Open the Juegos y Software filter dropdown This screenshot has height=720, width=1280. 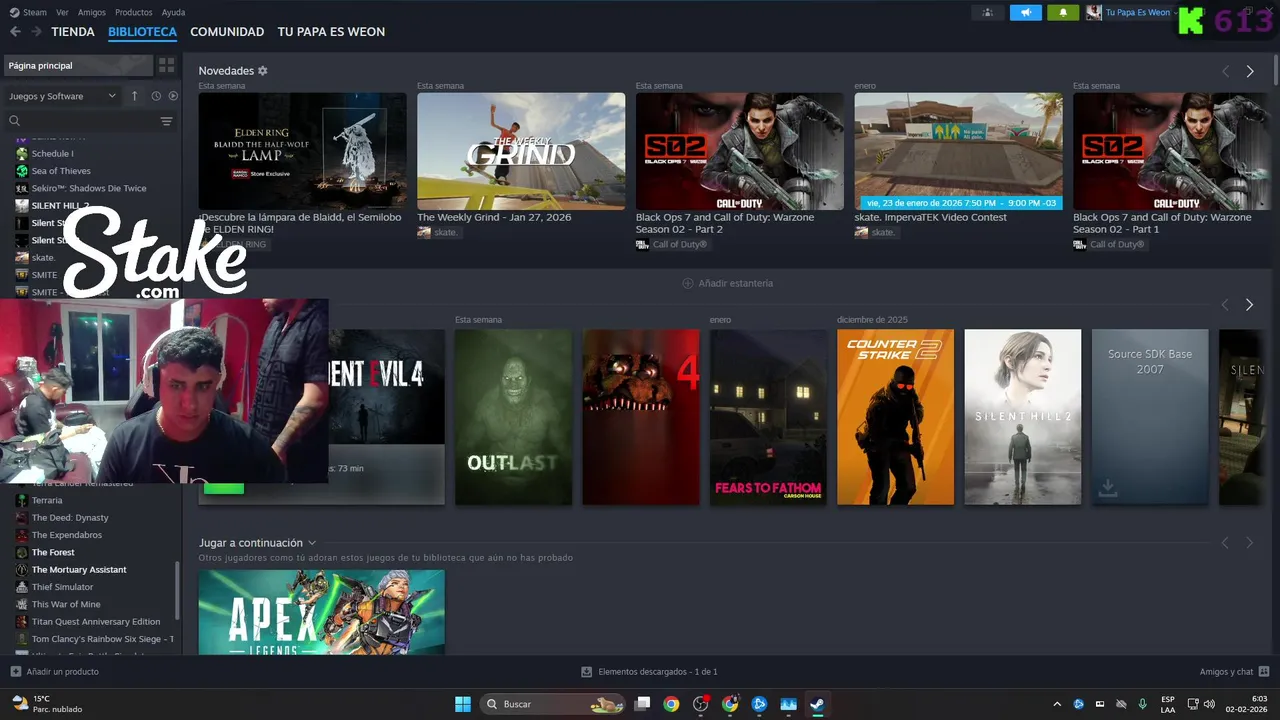pyautogui.click(x=62, y=96)
